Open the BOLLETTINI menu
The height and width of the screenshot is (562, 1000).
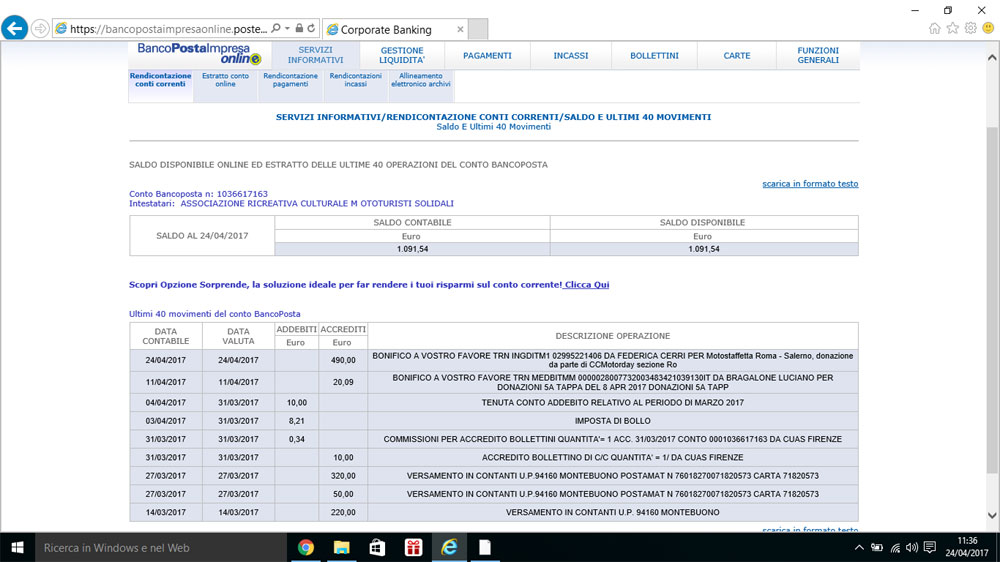(x=654, y=55)
